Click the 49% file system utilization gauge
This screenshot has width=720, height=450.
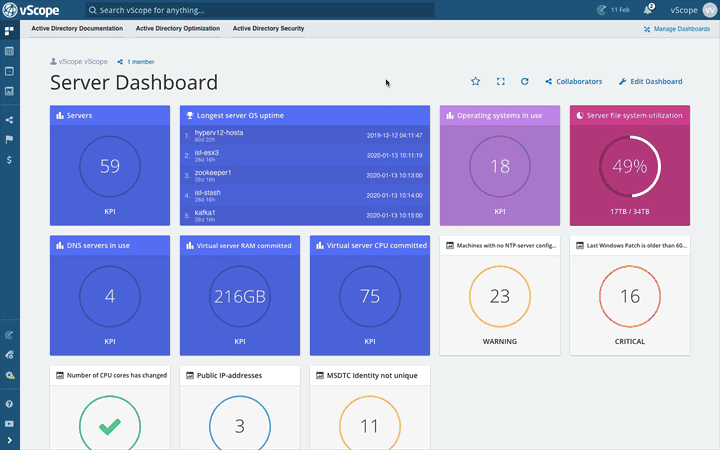[x=630, y=166]
